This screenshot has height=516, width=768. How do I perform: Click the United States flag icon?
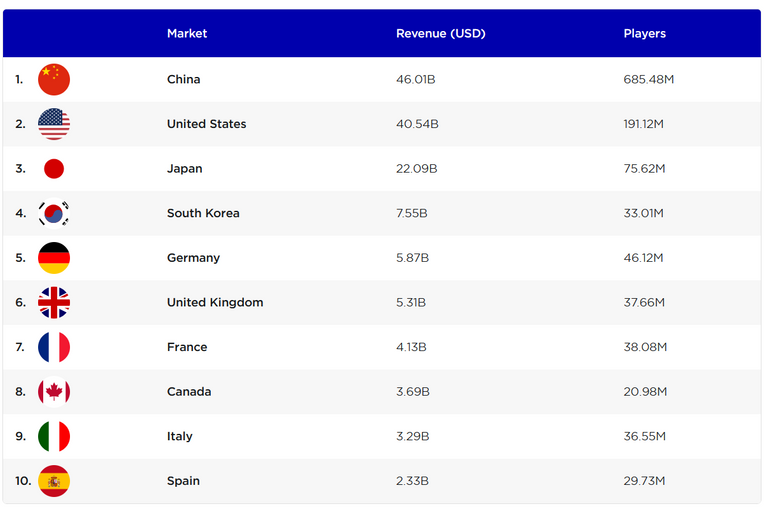tap(54, 124)
